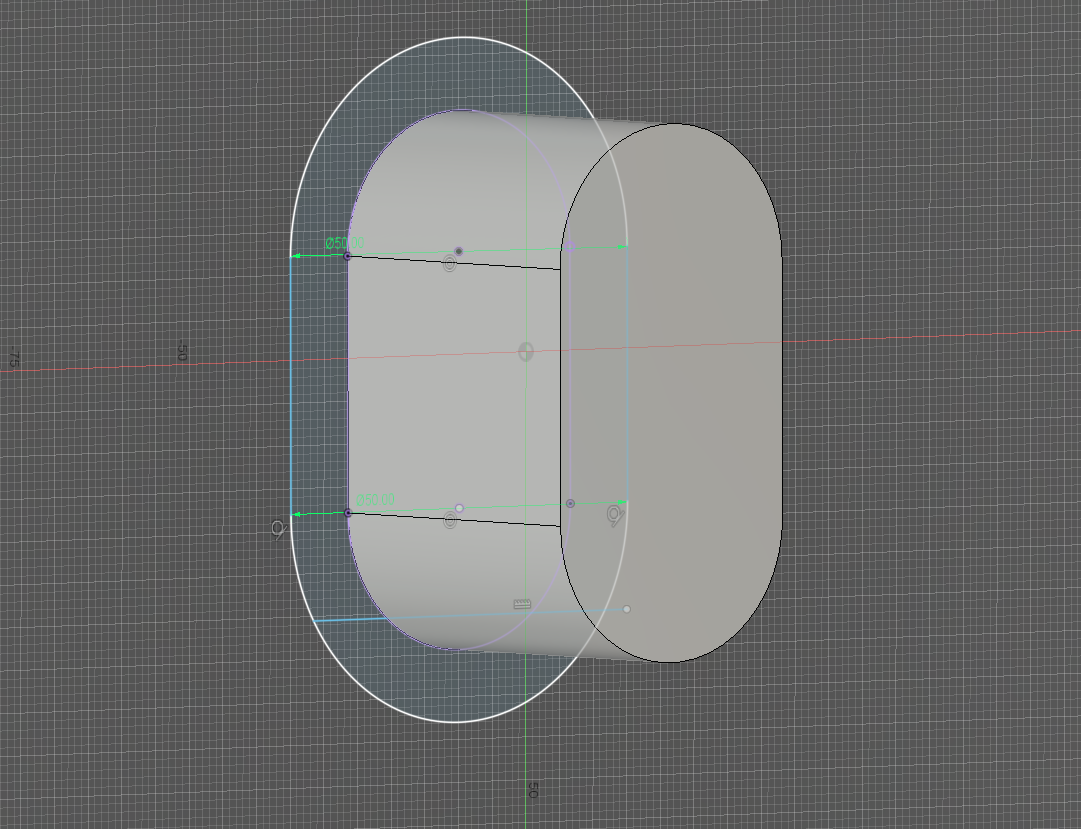Select the upper Ø50.00 diameter dimension label
The image size is (1081, 829).
[x=344, y=243]
